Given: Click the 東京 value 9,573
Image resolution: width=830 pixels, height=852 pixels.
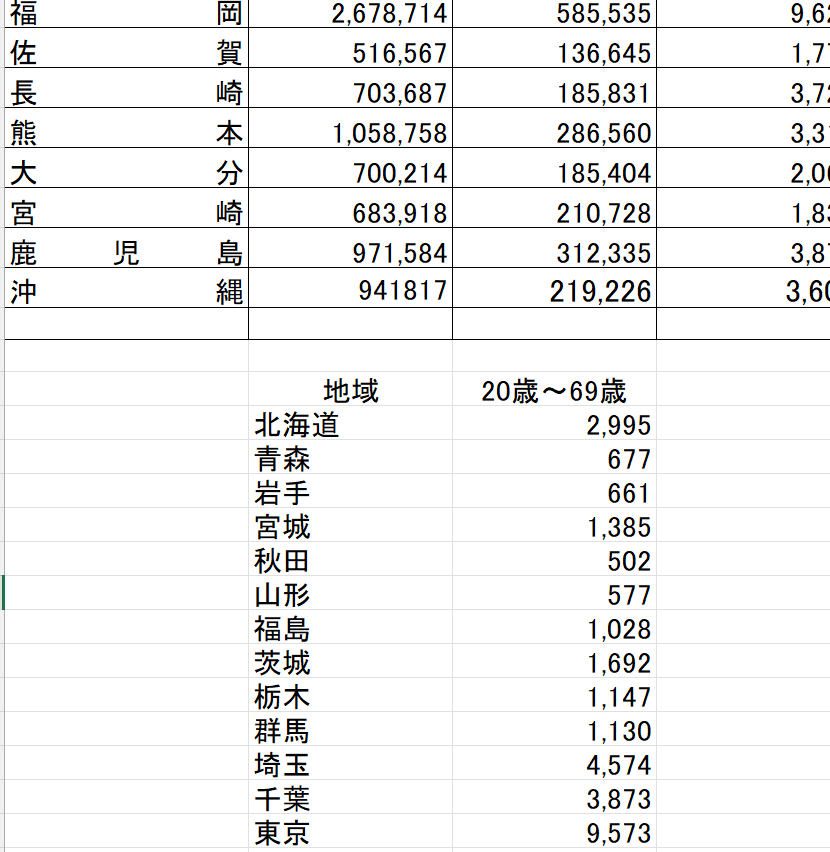Looking at the screenshot, I should (555, 833).
